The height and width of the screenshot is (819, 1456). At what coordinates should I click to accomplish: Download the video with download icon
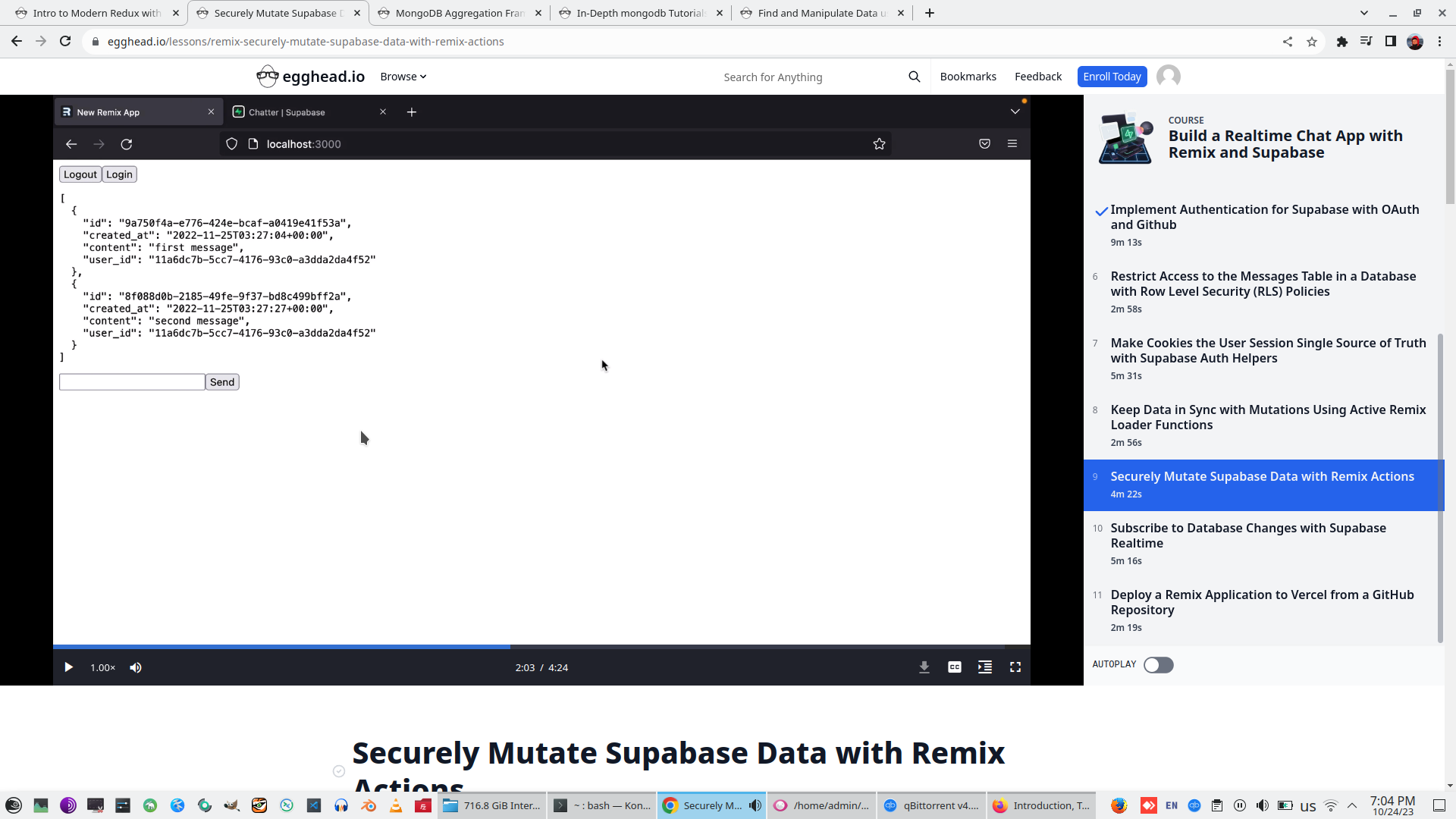924,667
